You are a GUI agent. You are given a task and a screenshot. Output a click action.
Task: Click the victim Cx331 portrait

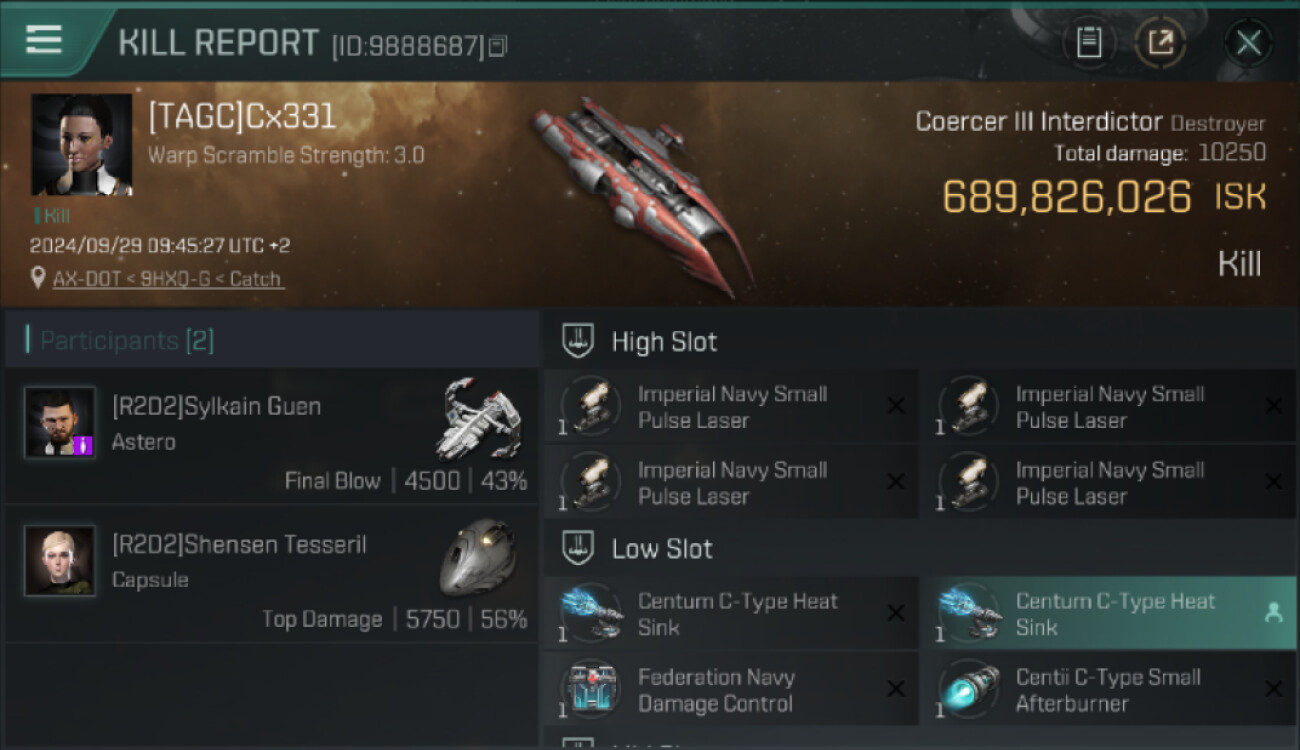[82, 145]
